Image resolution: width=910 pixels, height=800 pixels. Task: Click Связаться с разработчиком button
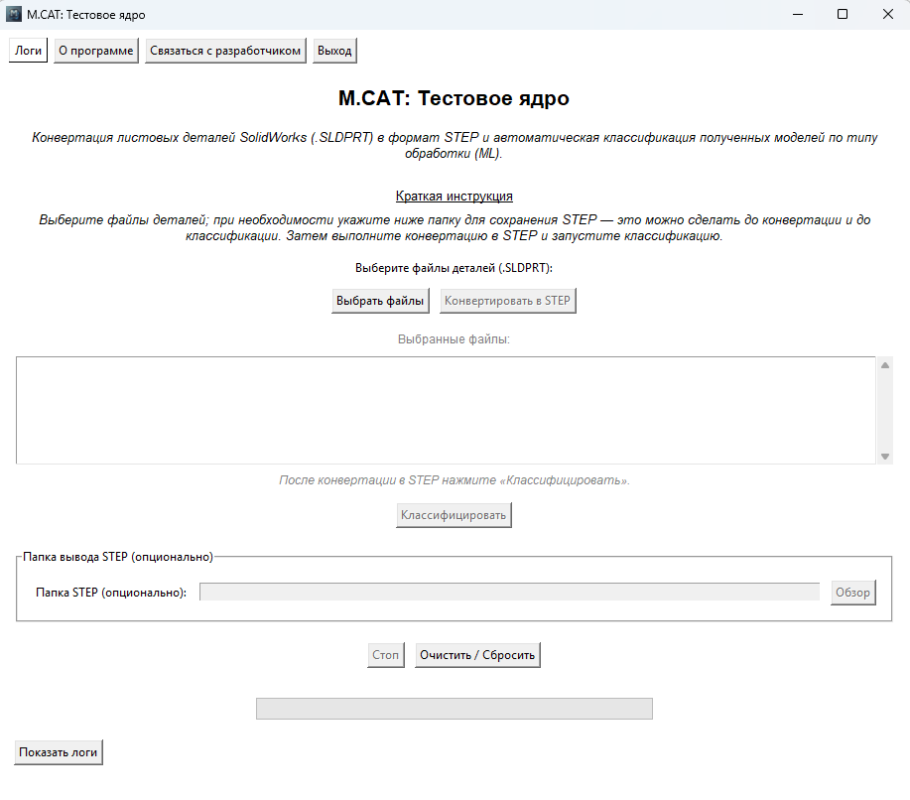click(x=225, y=51)
